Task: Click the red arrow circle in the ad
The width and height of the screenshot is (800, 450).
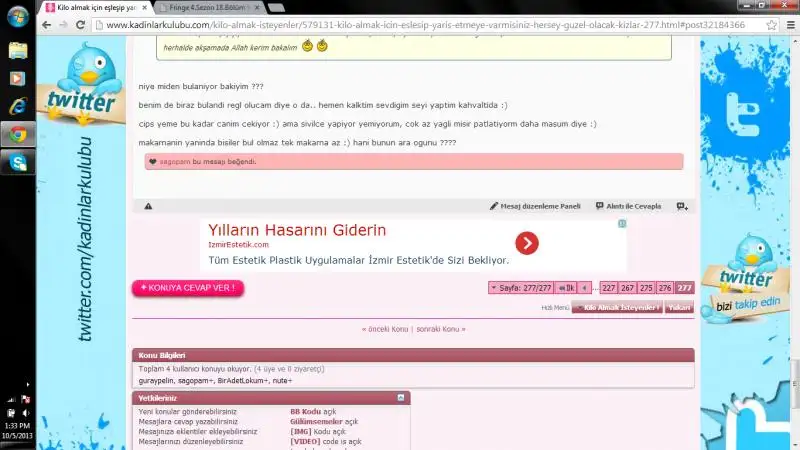Action: click(527, 243)
